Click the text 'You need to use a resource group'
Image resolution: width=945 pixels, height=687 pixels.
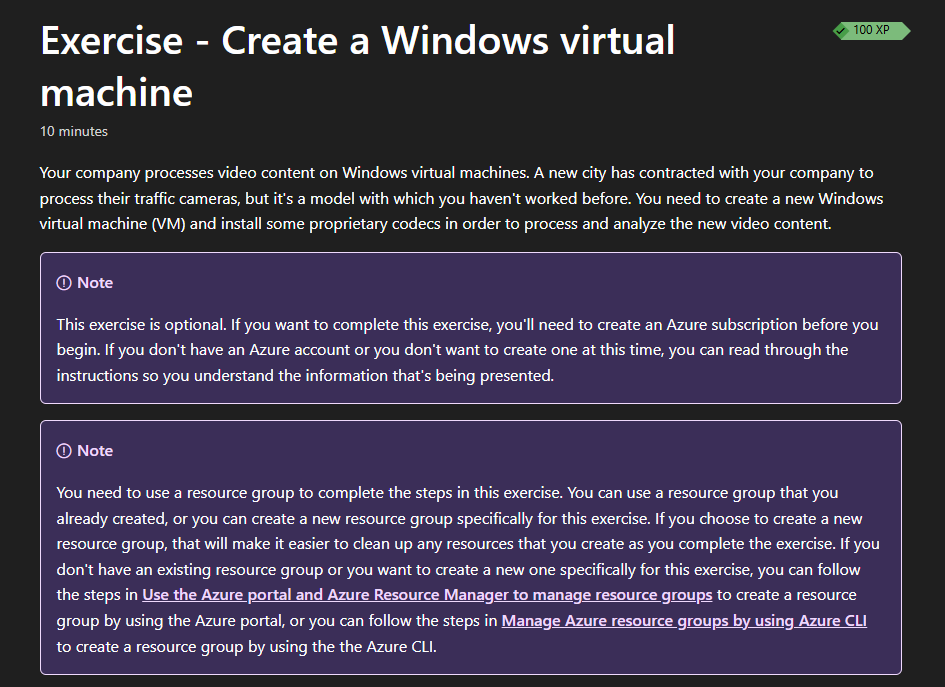[175, 493]
